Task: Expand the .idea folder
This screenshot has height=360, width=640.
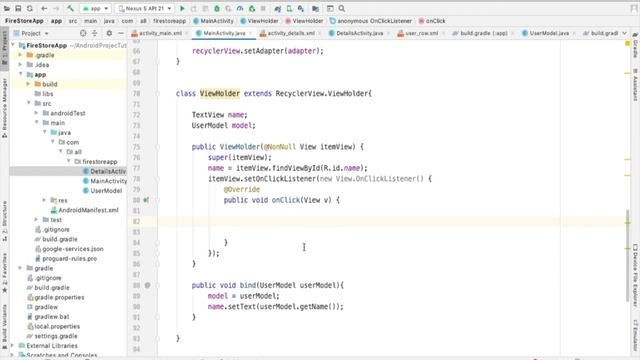Action: tap(20, 64)
